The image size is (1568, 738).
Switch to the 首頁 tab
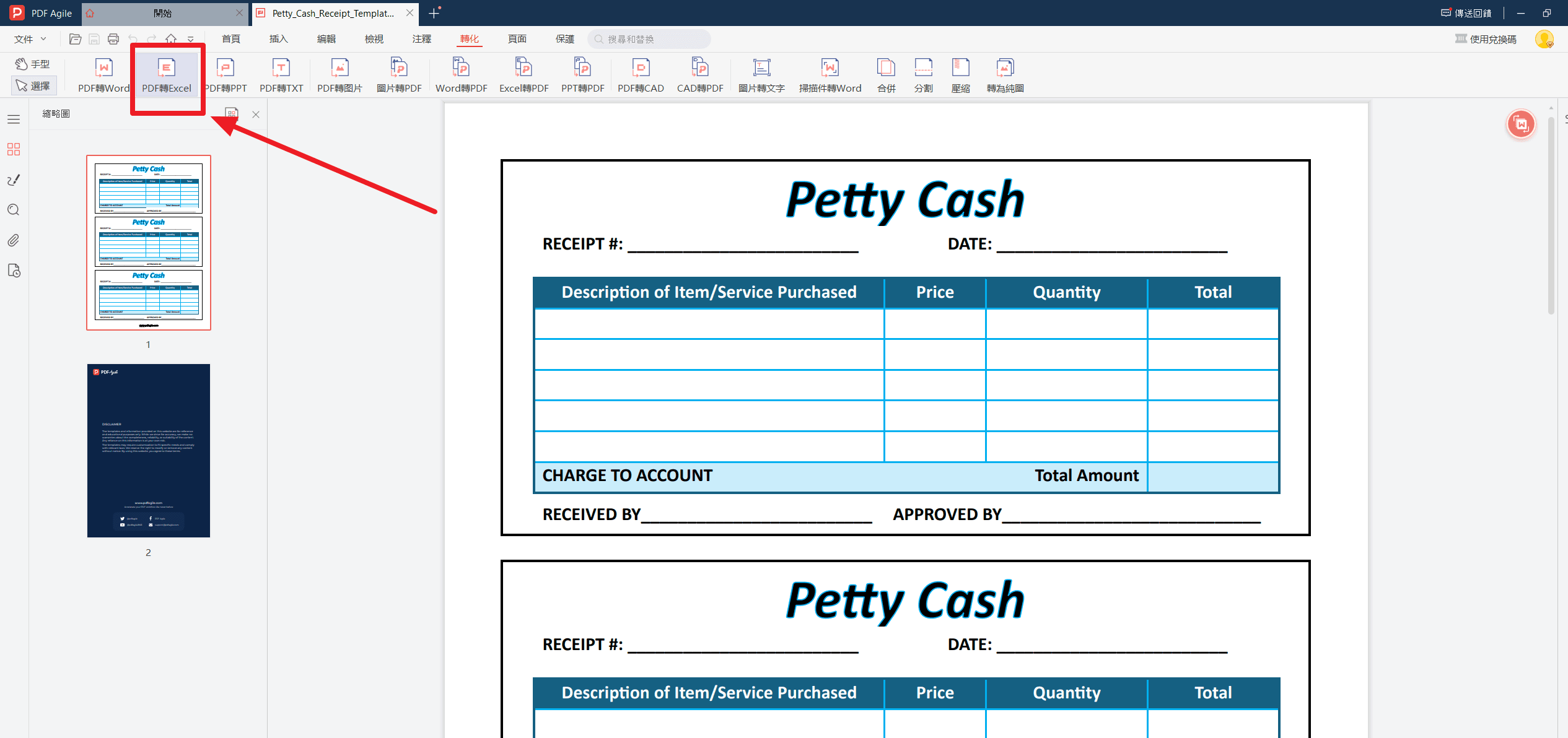pyautogui.click(x=231, y=39)
